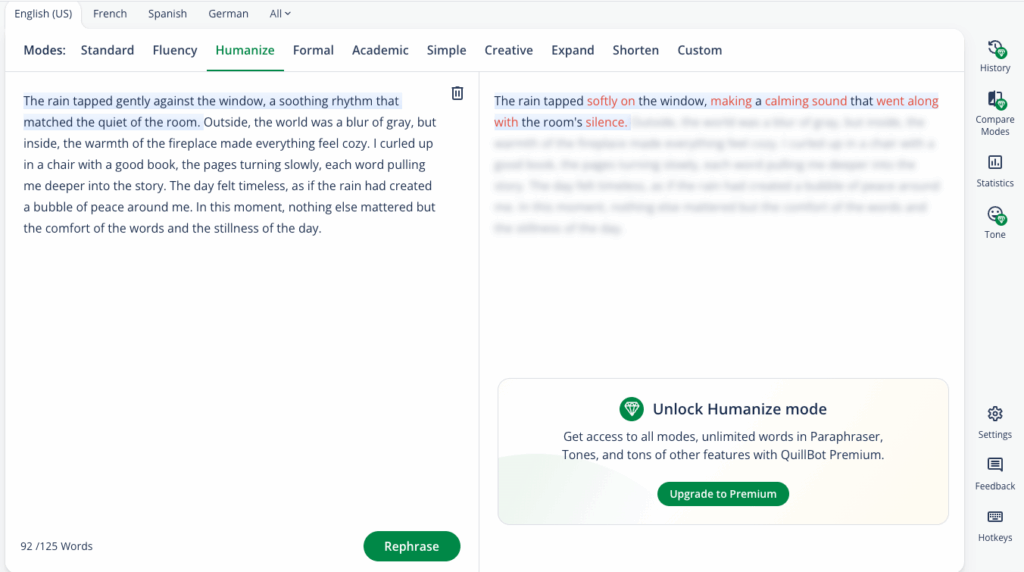Click the "Unlock Humanize mode" heading
The image size is (1024, 572).
739,409
